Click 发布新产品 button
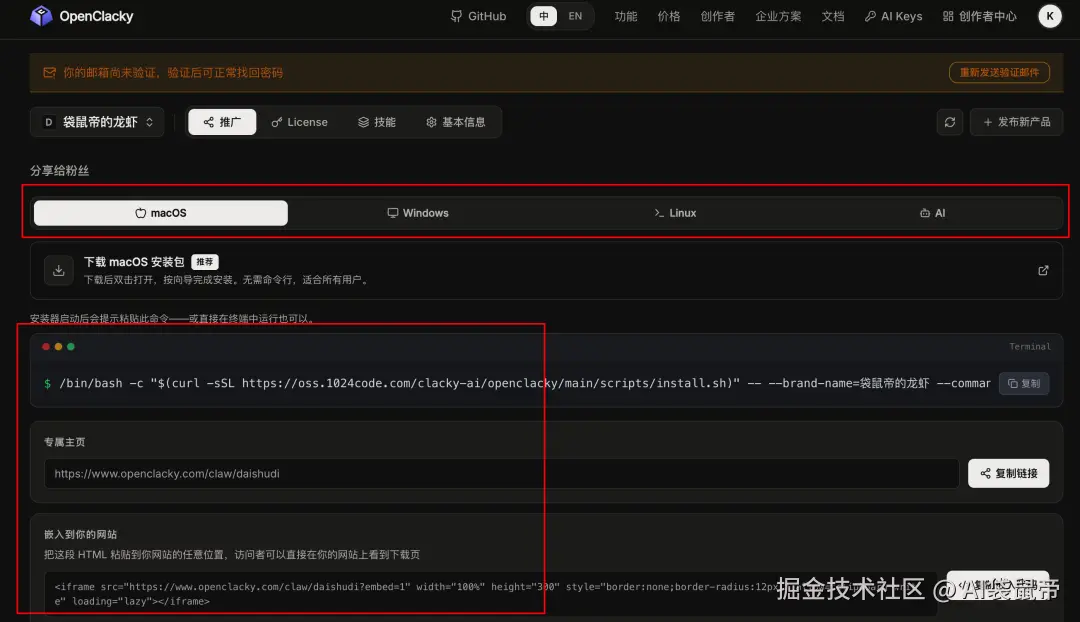Screen dimensions: 1080x622 point(1016,122)
